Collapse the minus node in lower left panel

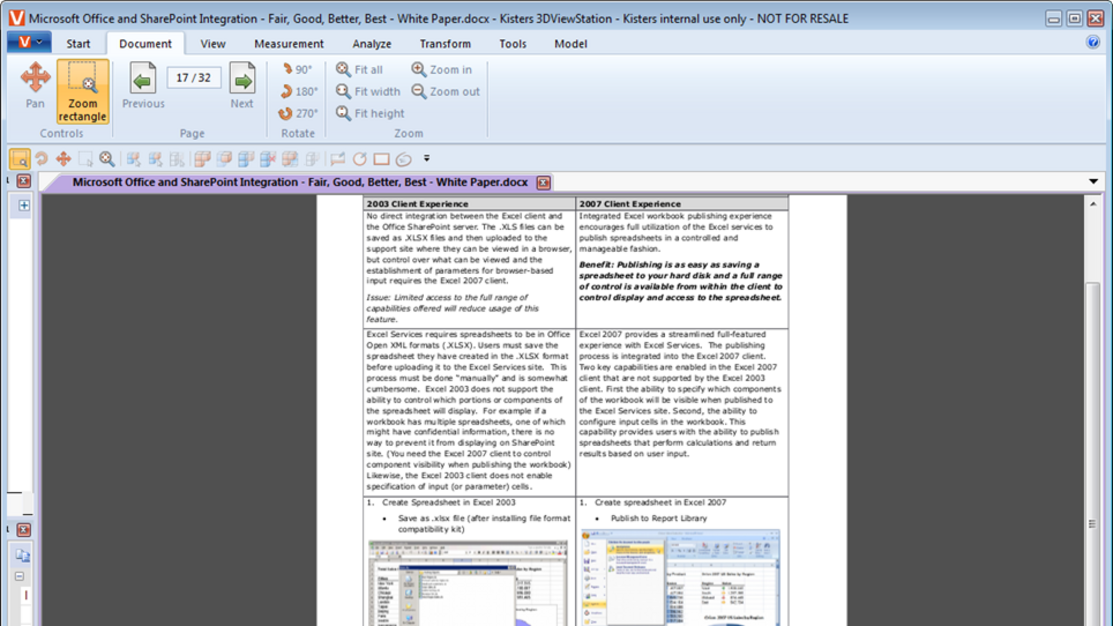coord(20,576)
